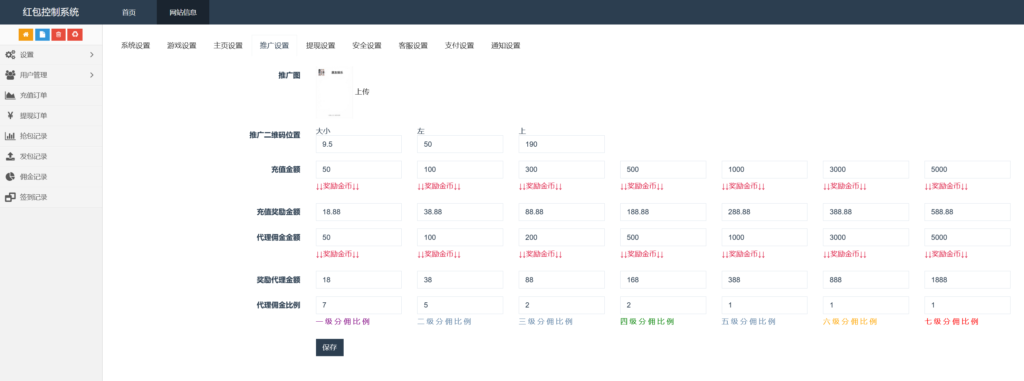Viewport: 1024px width, 381px height.
Task: Switch to the 系统设置 tab
Action: click(x=135, y=46)
